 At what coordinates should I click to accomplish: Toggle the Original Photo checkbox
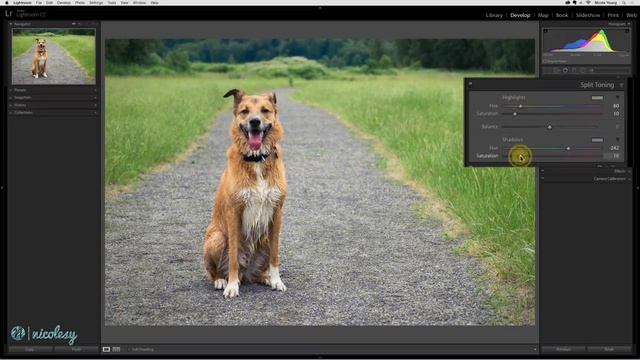click(x=545, y=61)
